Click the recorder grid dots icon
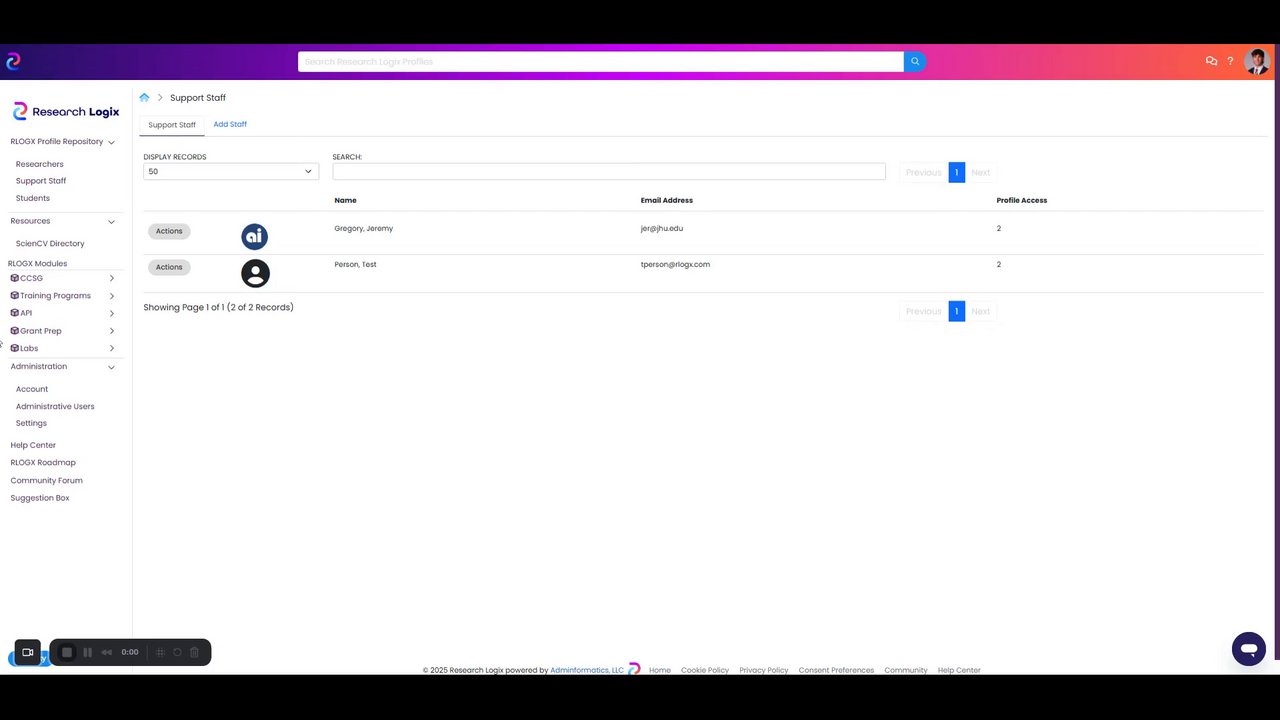This screenshot has height=720, width=1280. pyautogui.click(x=160, y=652)
